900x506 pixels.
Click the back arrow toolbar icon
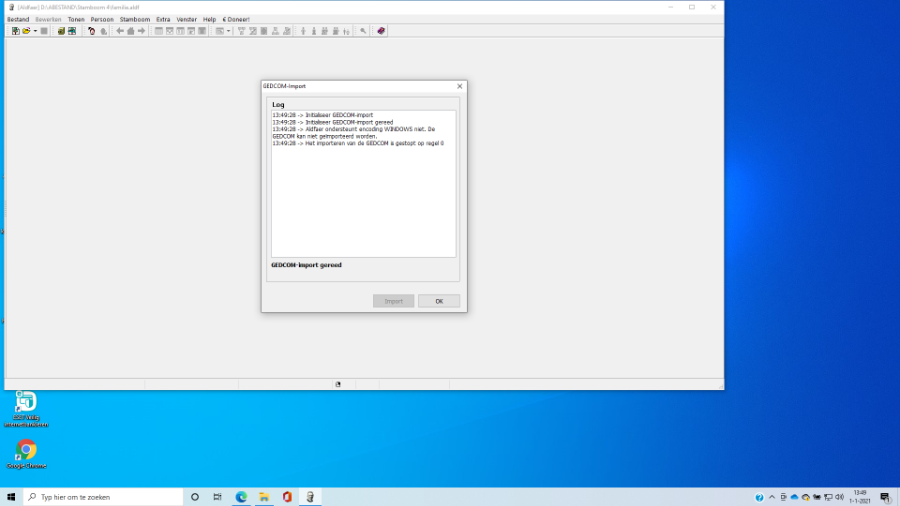120,31
